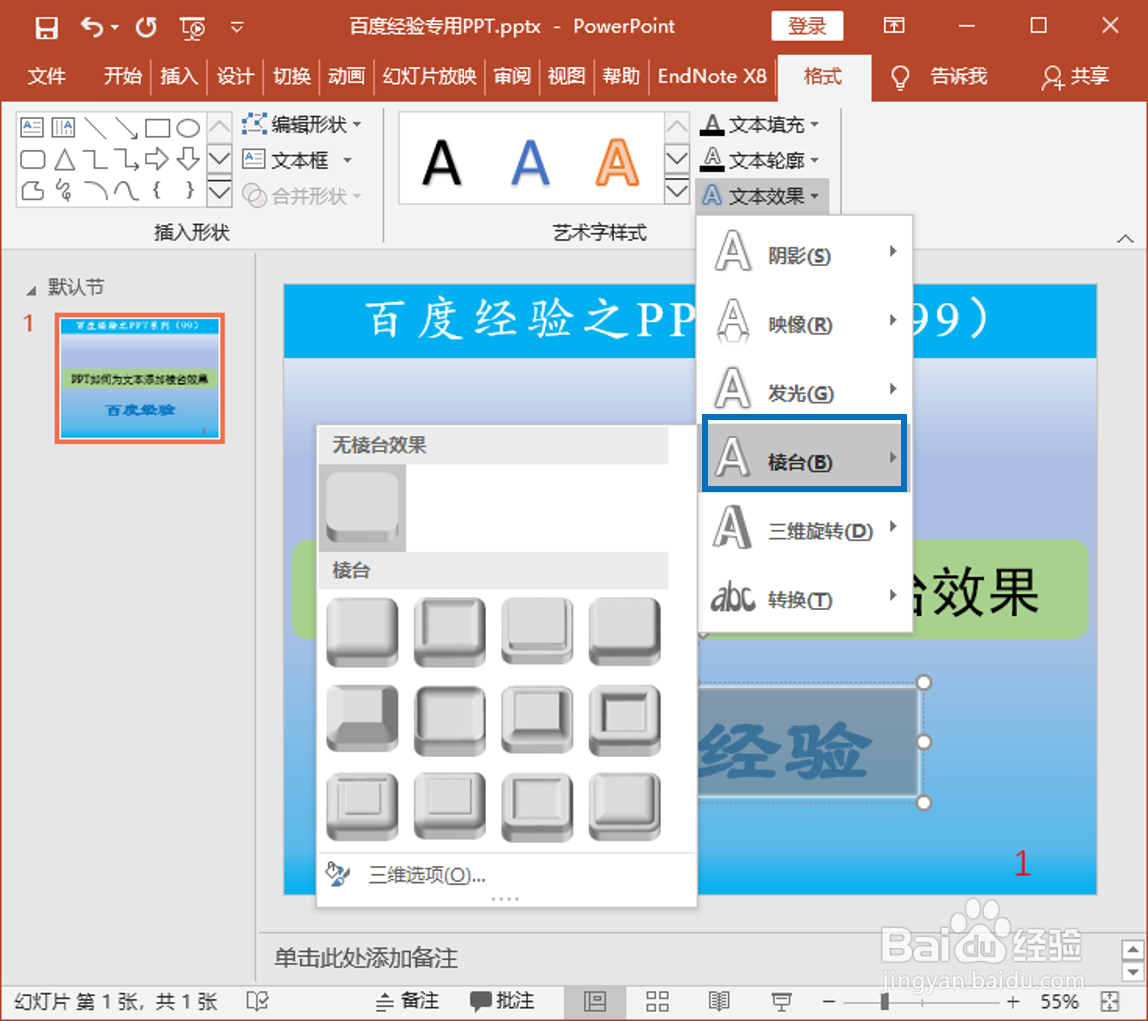
Task: Switch to the 开始 tab
Action: [x=122, y=75]
